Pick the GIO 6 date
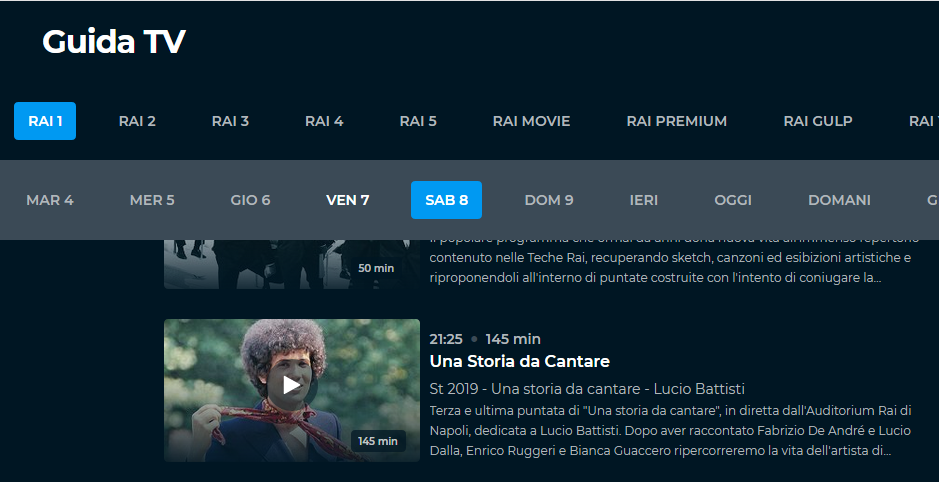The image size is (939, 482). [x=250, y=200]
